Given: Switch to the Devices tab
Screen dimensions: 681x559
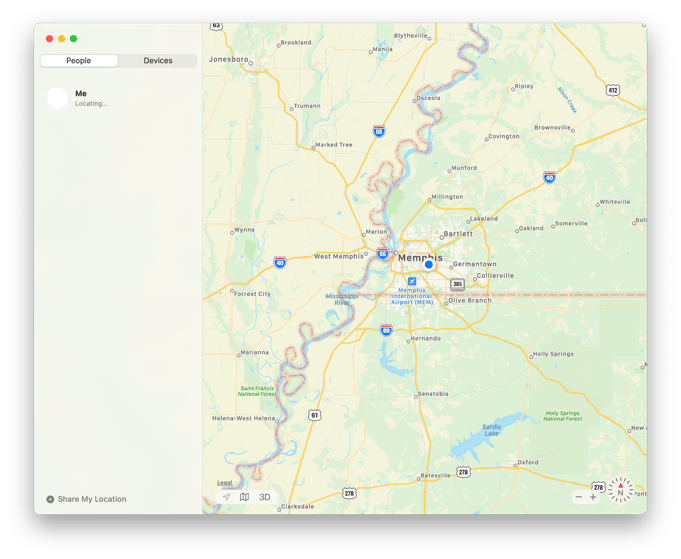Looking at the screenshot, I should 158,61.
